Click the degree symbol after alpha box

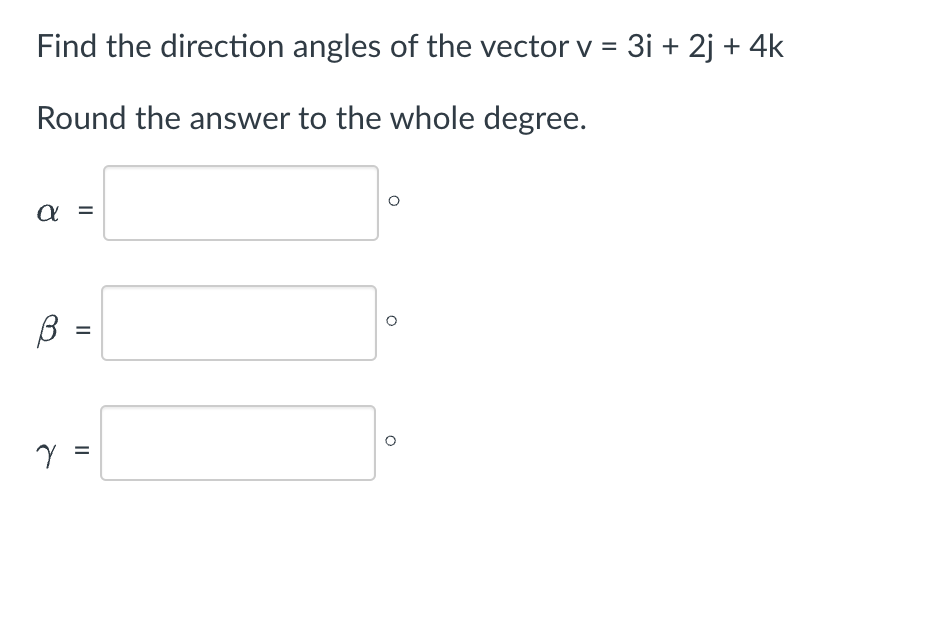pos(393,201)
